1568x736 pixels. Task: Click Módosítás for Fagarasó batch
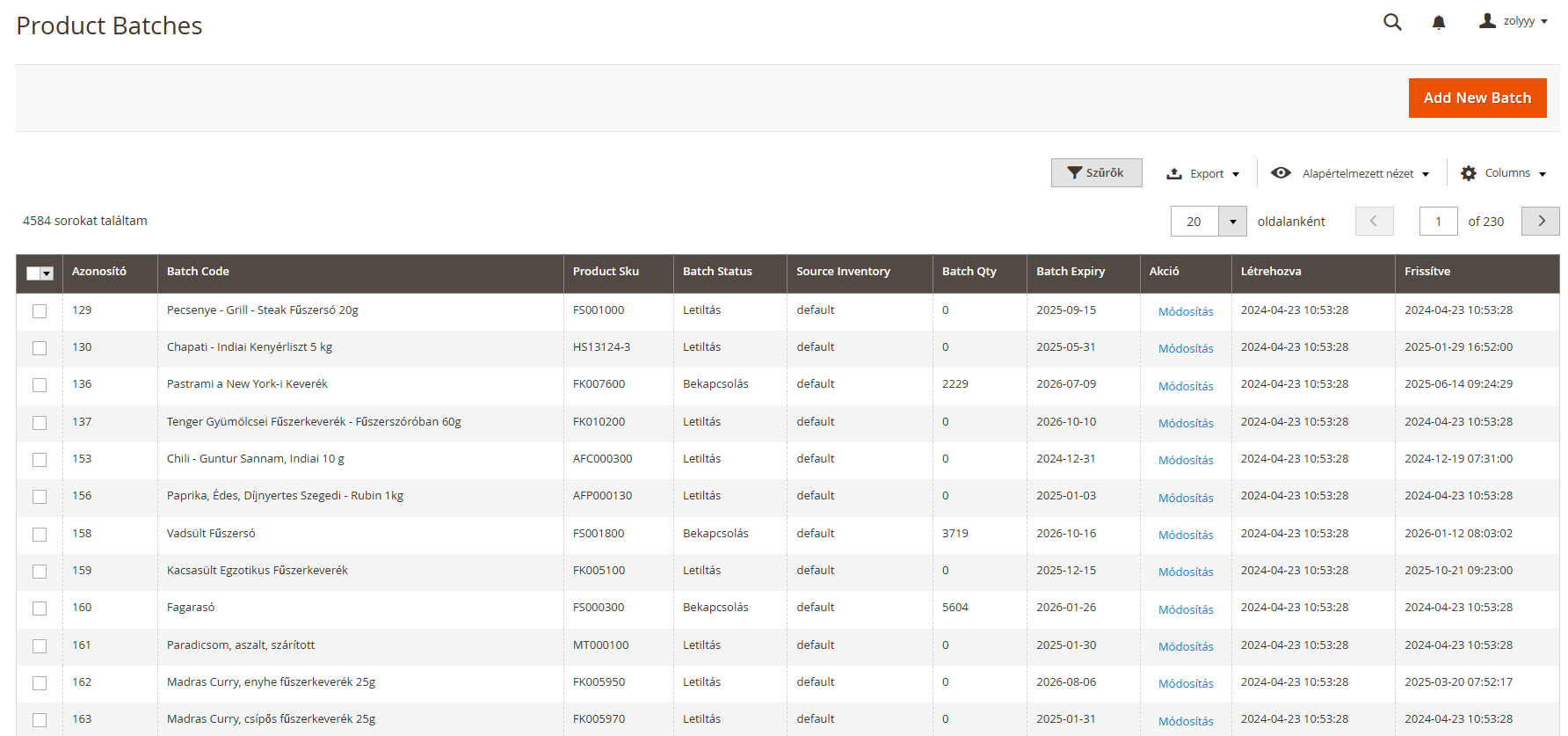[1186, 609]
